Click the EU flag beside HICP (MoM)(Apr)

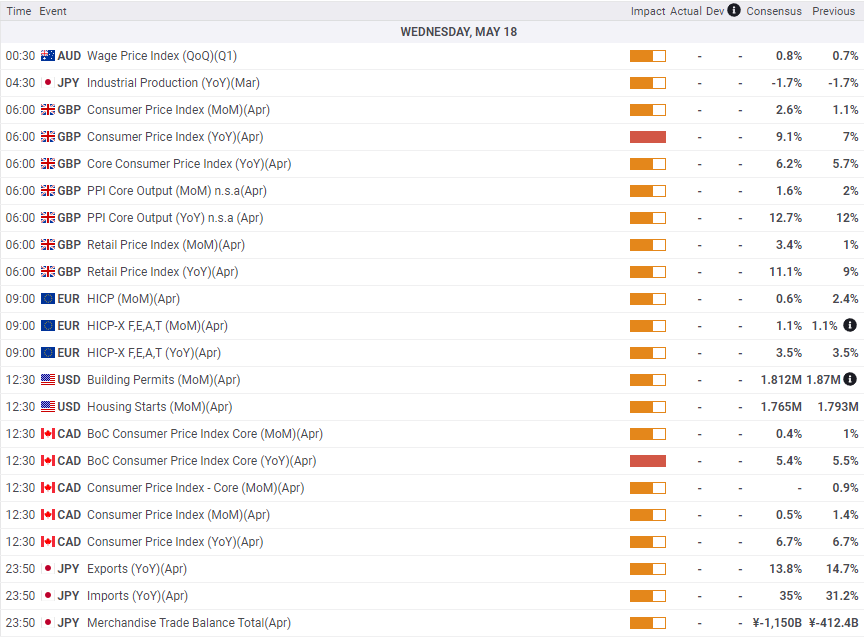click(48, 299)
